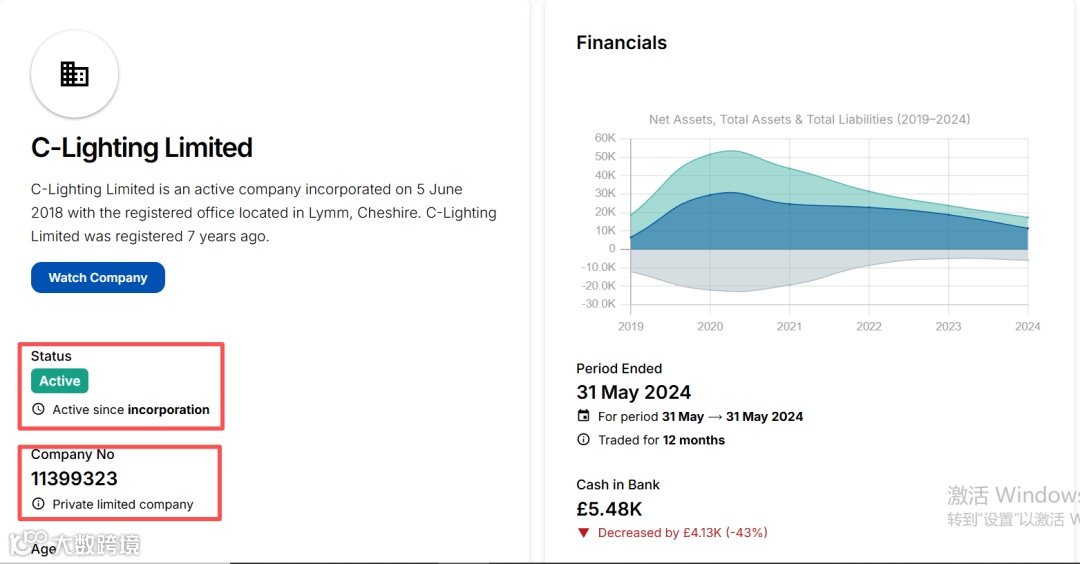
Task: Click the Decreased by £4.13K text
Action: pos(682,533)
